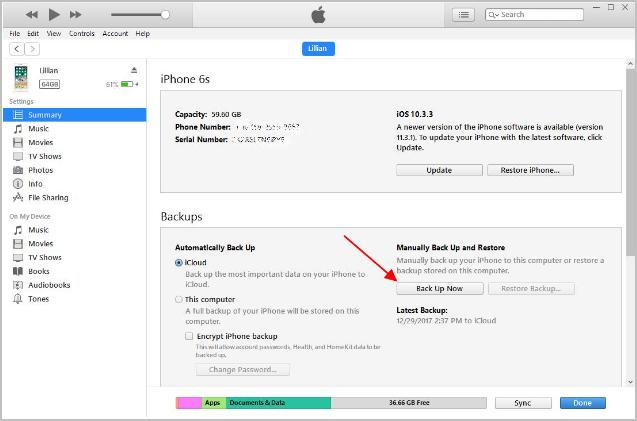Click the fast forward next button
637x421 pixels.
pyautogui.click(x=76, y=15)
